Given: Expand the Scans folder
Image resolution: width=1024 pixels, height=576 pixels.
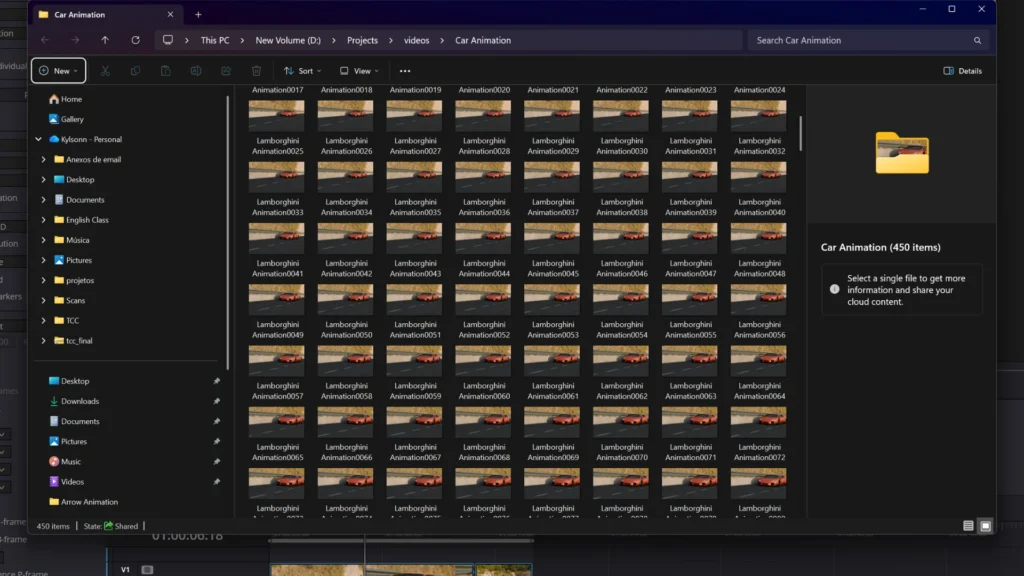Looking at the screenshot, I should click(x=44, y=300).
